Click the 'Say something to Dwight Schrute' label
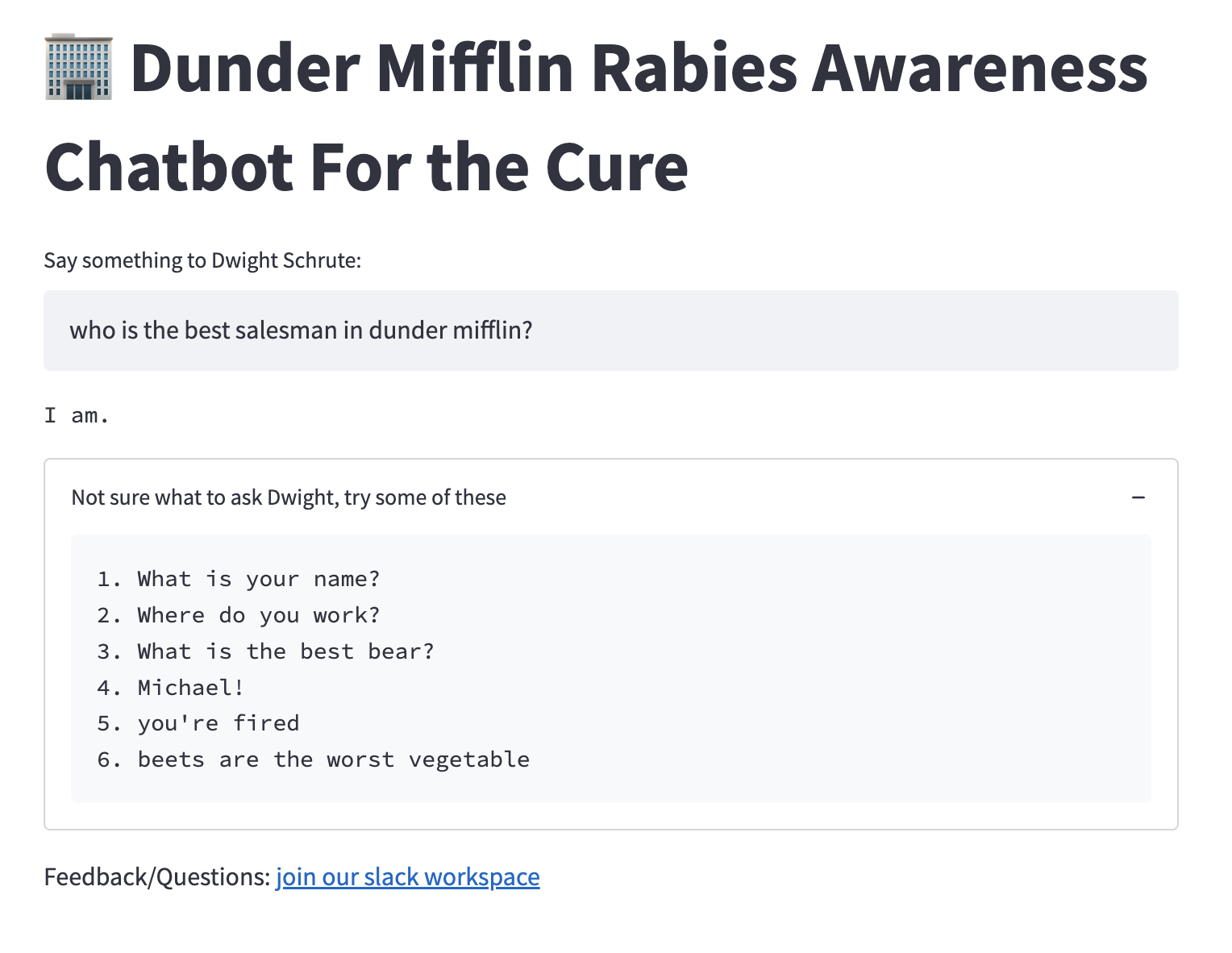1232x953 pixels. tap(202, 260)
